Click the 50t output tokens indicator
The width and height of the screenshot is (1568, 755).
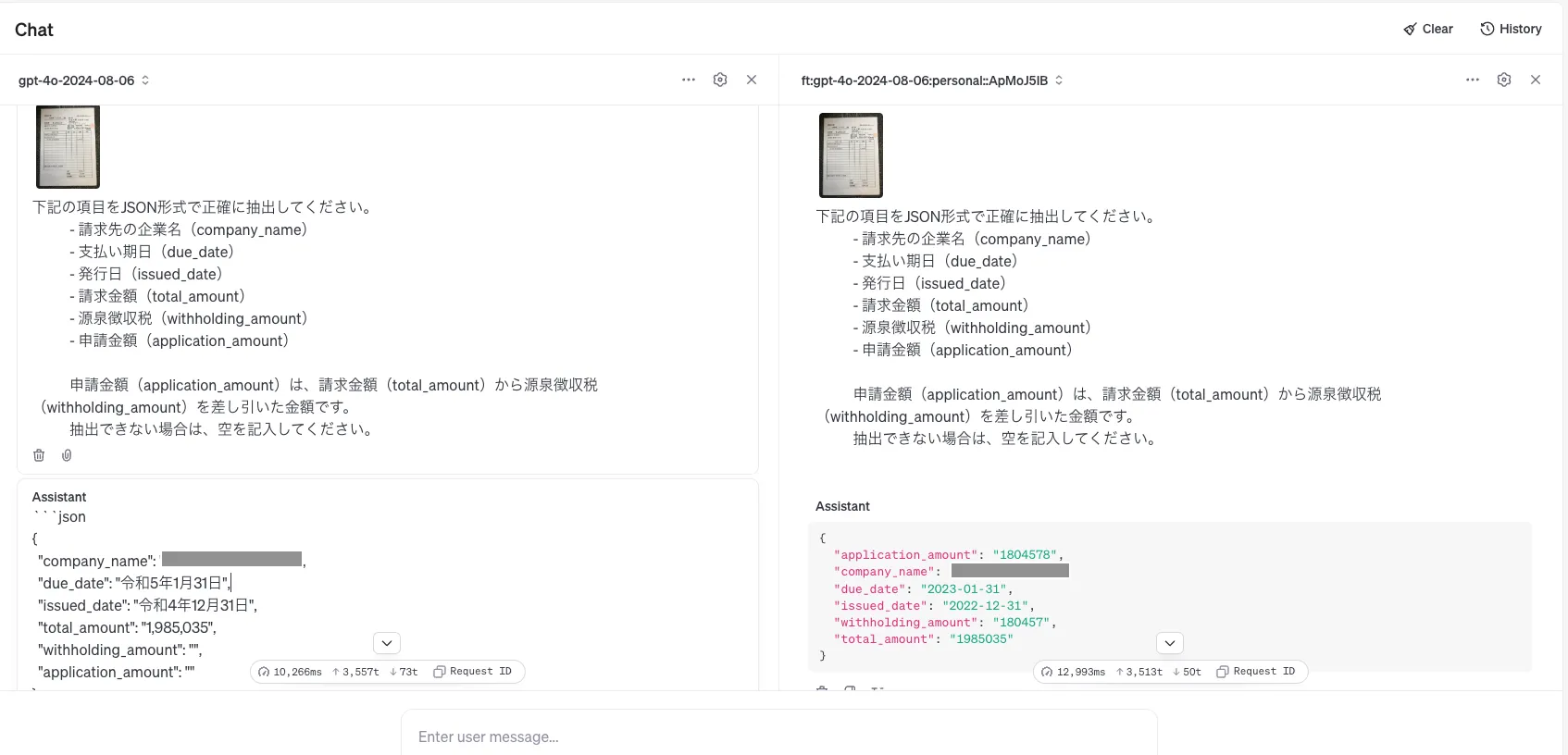click(1187, 672)
